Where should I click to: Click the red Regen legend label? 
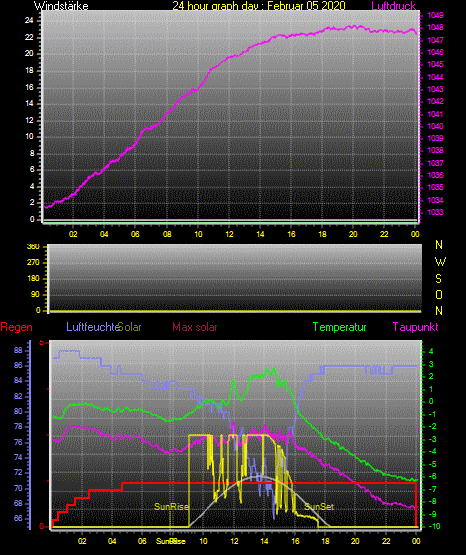[x=16, y=327]
